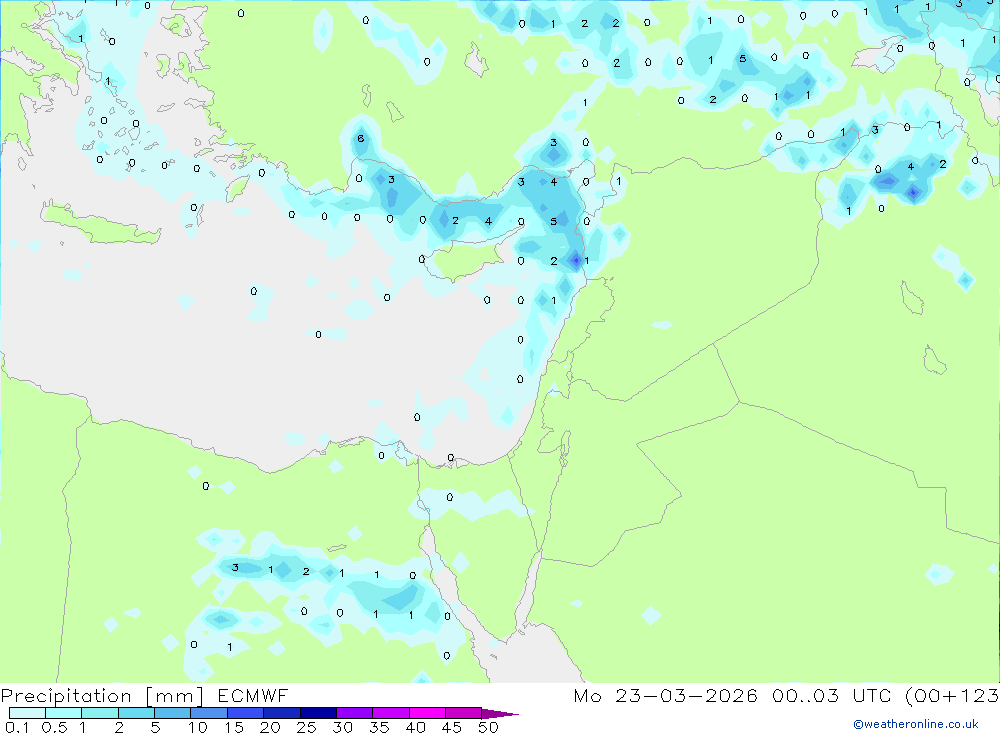Viewport: 1000px width, 733px height.
Task: Click the '20' legend scale label
Action: tap(270, 727)
